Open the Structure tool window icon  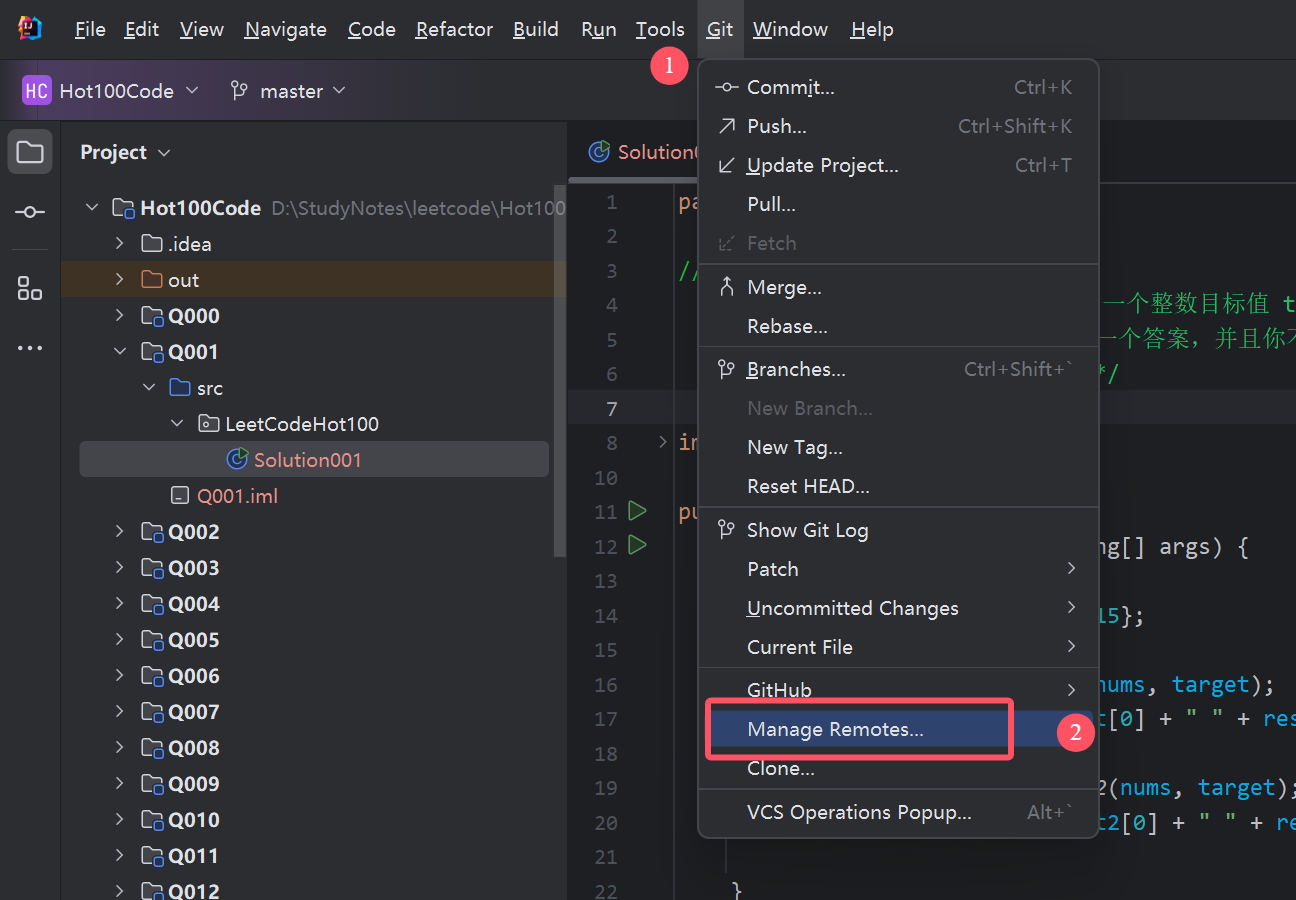tap(30, 289)
